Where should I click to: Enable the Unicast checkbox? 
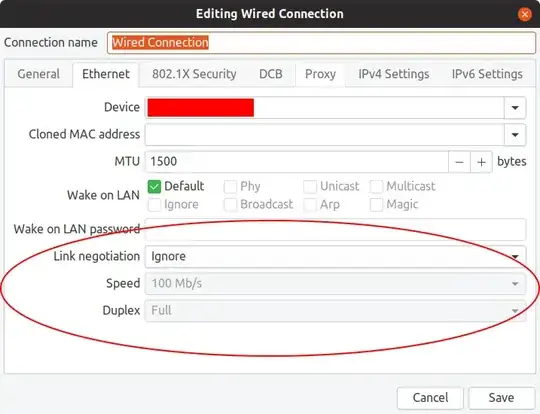tap(310, 187)
